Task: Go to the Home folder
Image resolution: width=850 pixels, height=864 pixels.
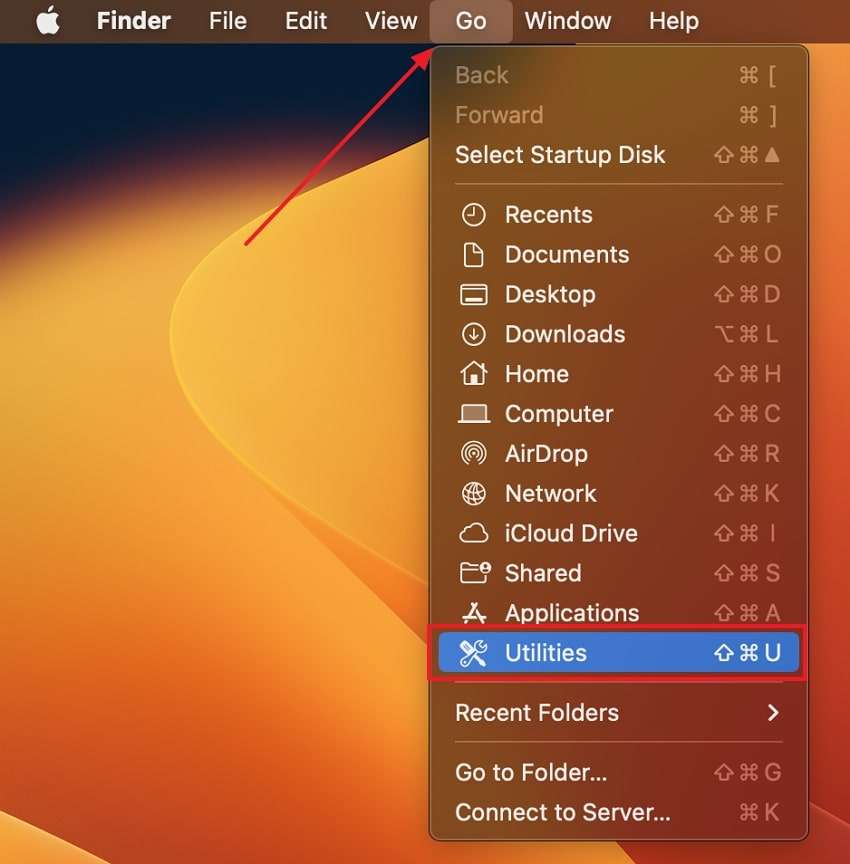Action: 618,374
